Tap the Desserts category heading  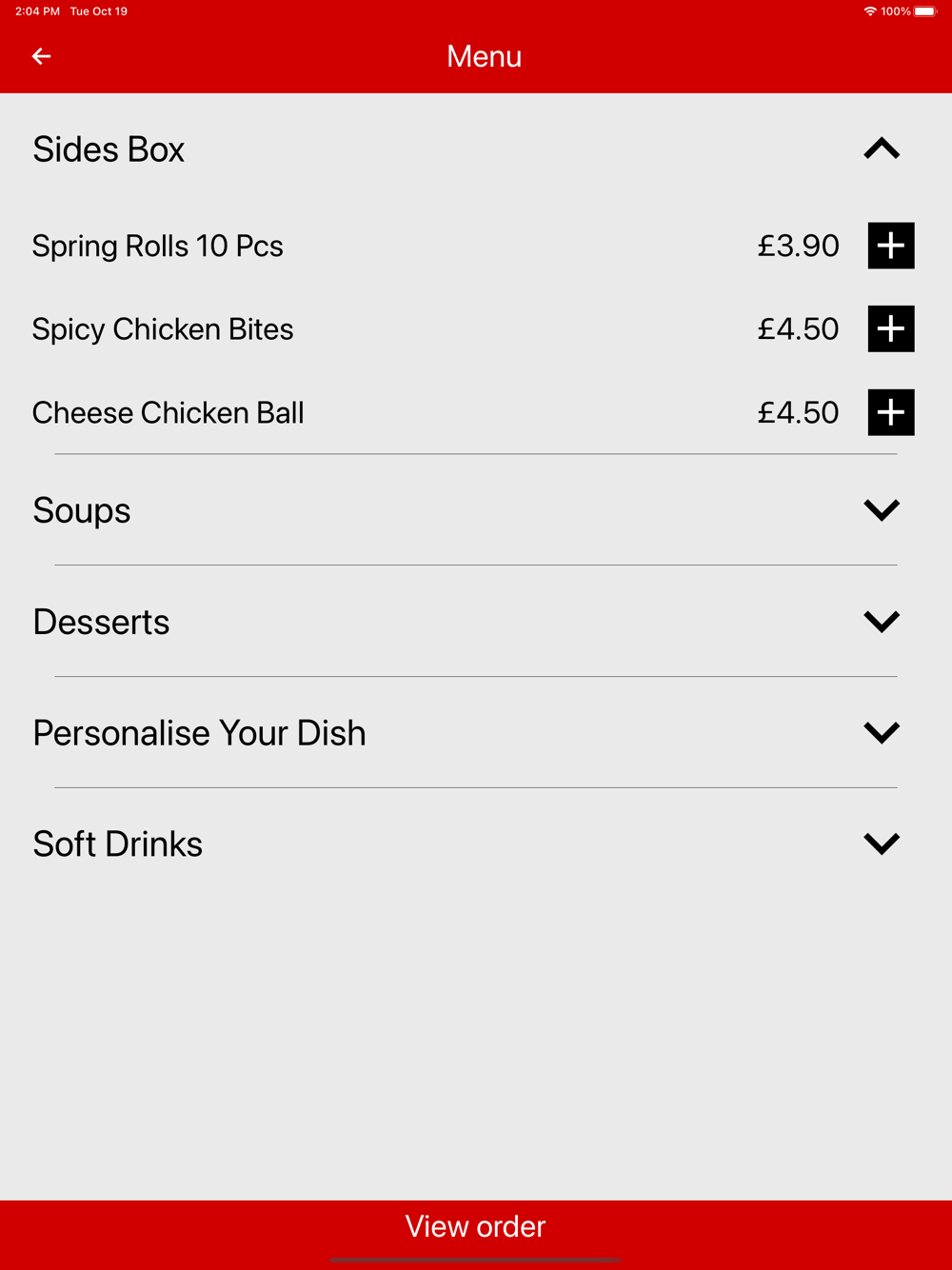pyautogui.click(x=102, y=623)
